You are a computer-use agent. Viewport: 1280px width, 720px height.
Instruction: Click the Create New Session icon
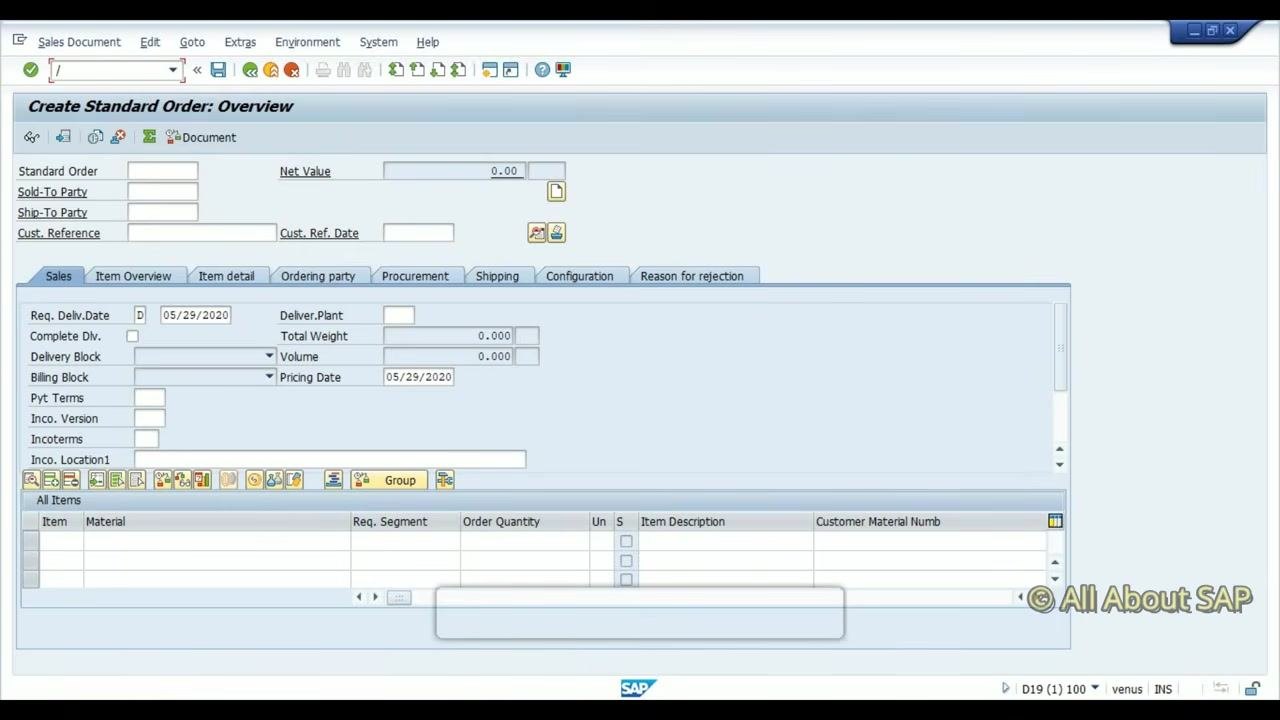[x=489, y=70]
